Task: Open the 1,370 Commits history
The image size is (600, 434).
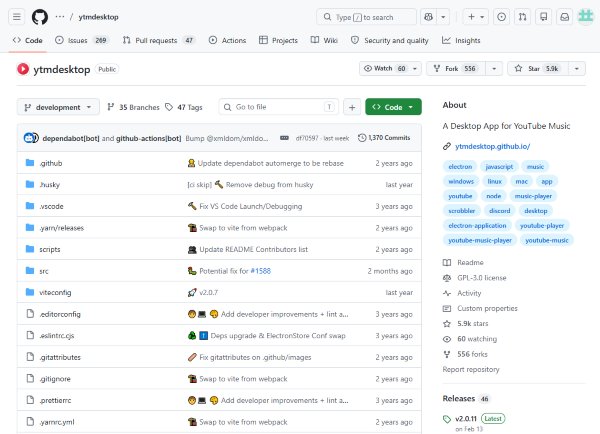Action: 384,138
